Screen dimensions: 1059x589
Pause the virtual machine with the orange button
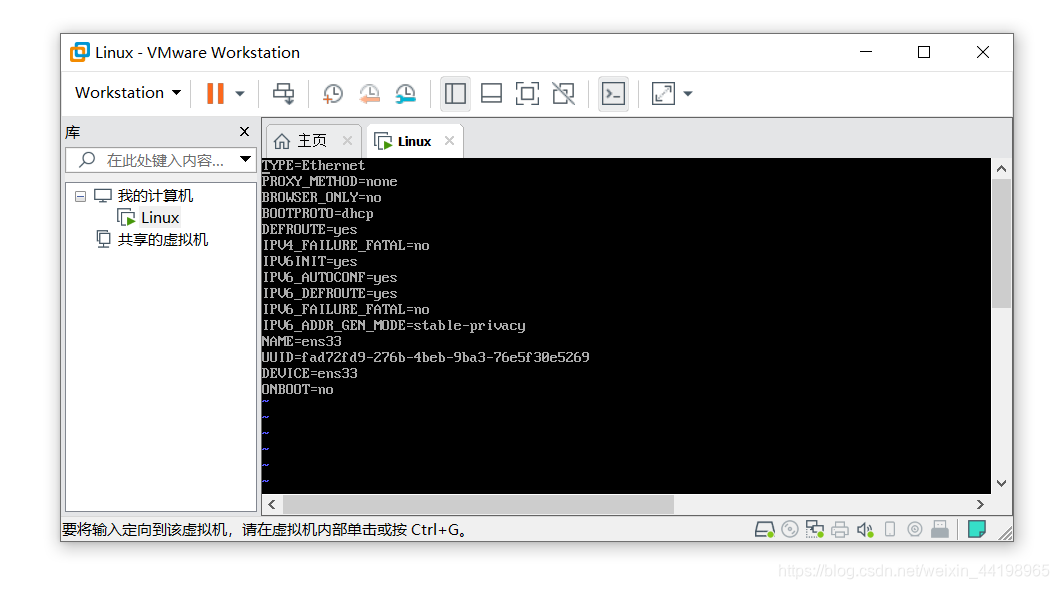(215, 93)
